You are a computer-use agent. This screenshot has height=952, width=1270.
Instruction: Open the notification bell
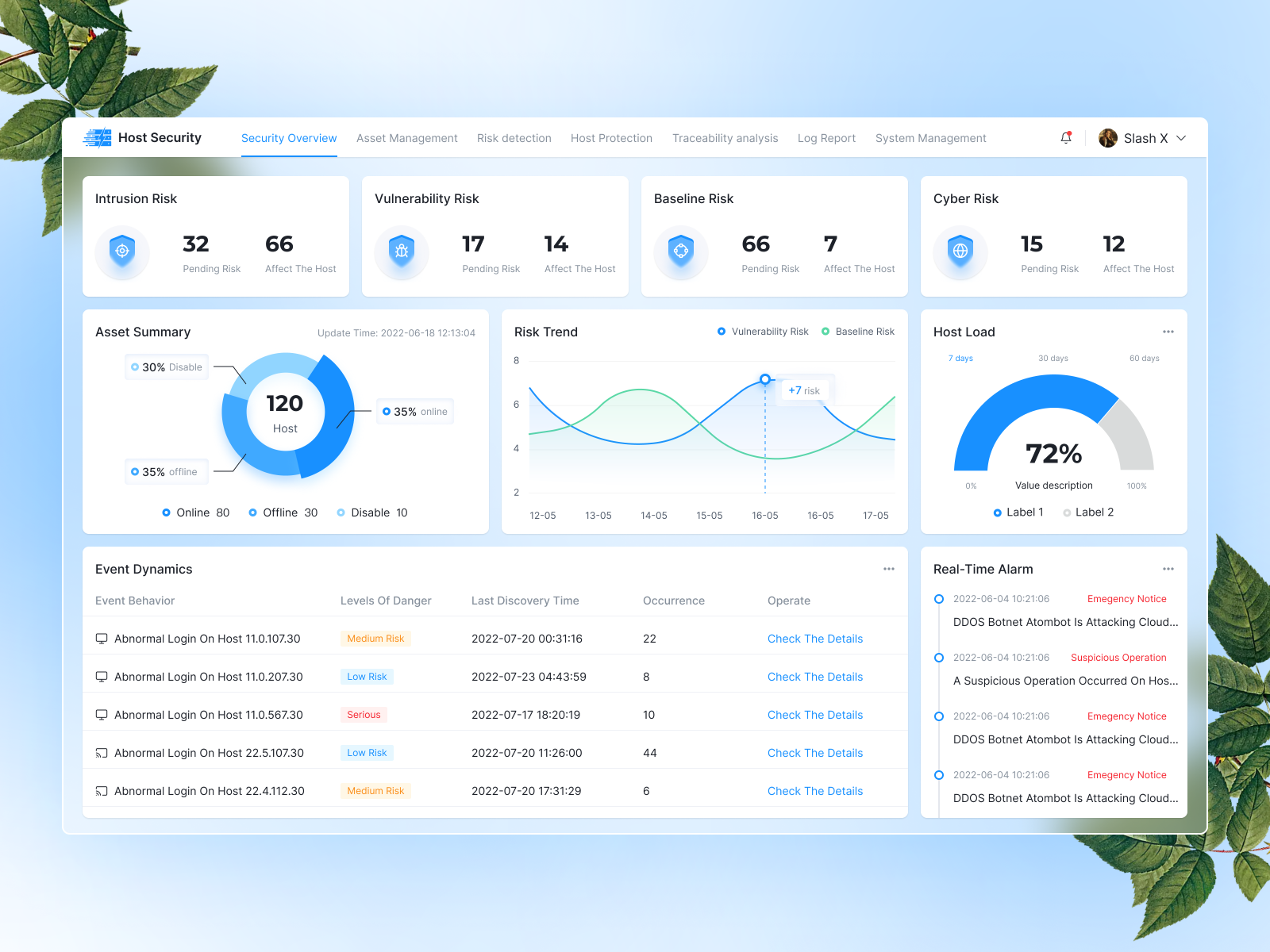[1066, 138]
